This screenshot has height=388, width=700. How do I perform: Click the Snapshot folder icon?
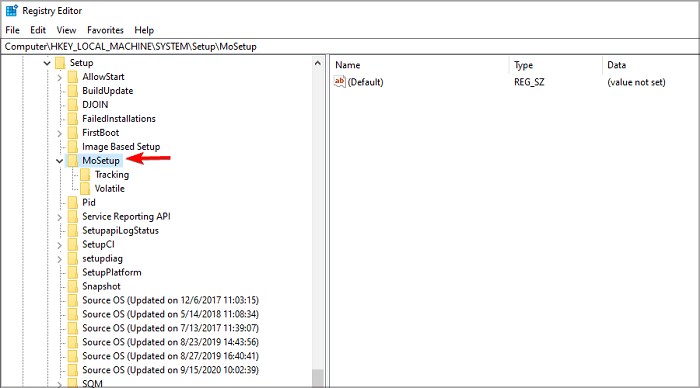73,286
